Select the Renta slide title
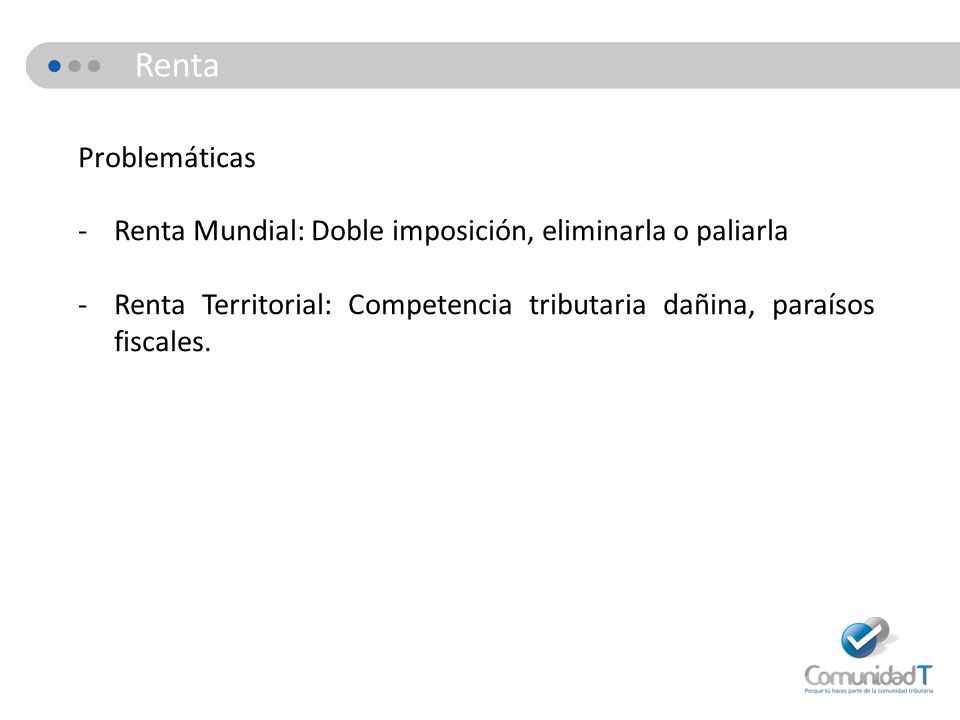Image resolution: width=960 pixels, height=720 pixels. 177,66
